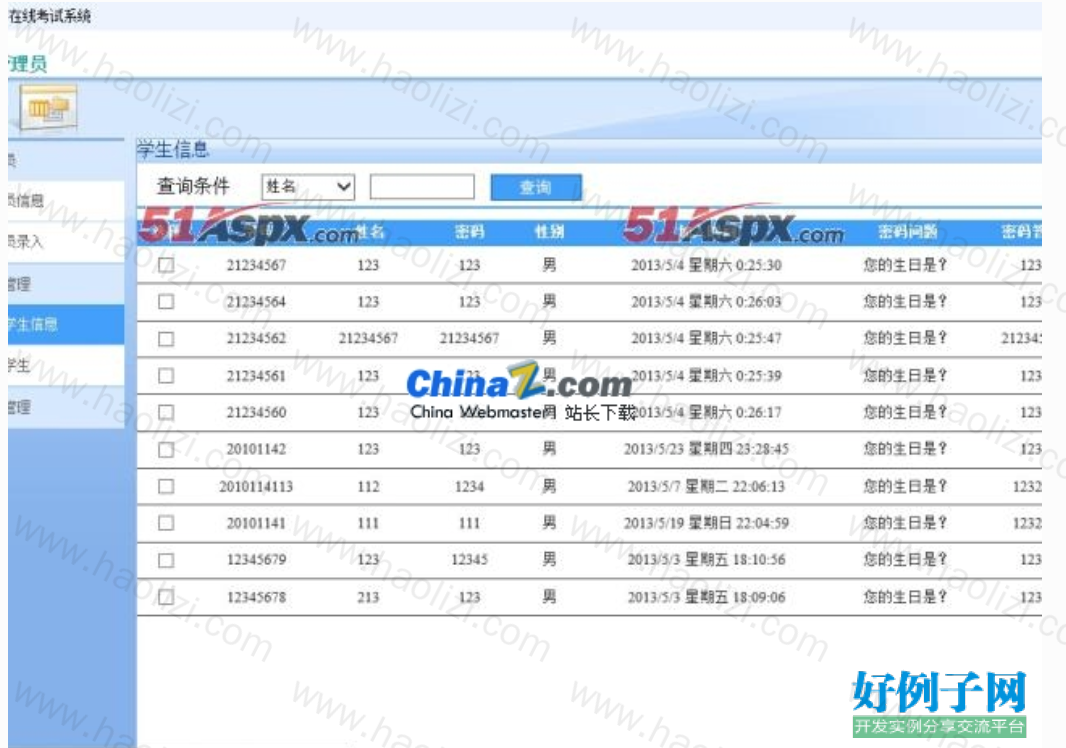Screen dimensions: 1066x748
Task: Open 学生信息 in the left menu
Action: 65,324
